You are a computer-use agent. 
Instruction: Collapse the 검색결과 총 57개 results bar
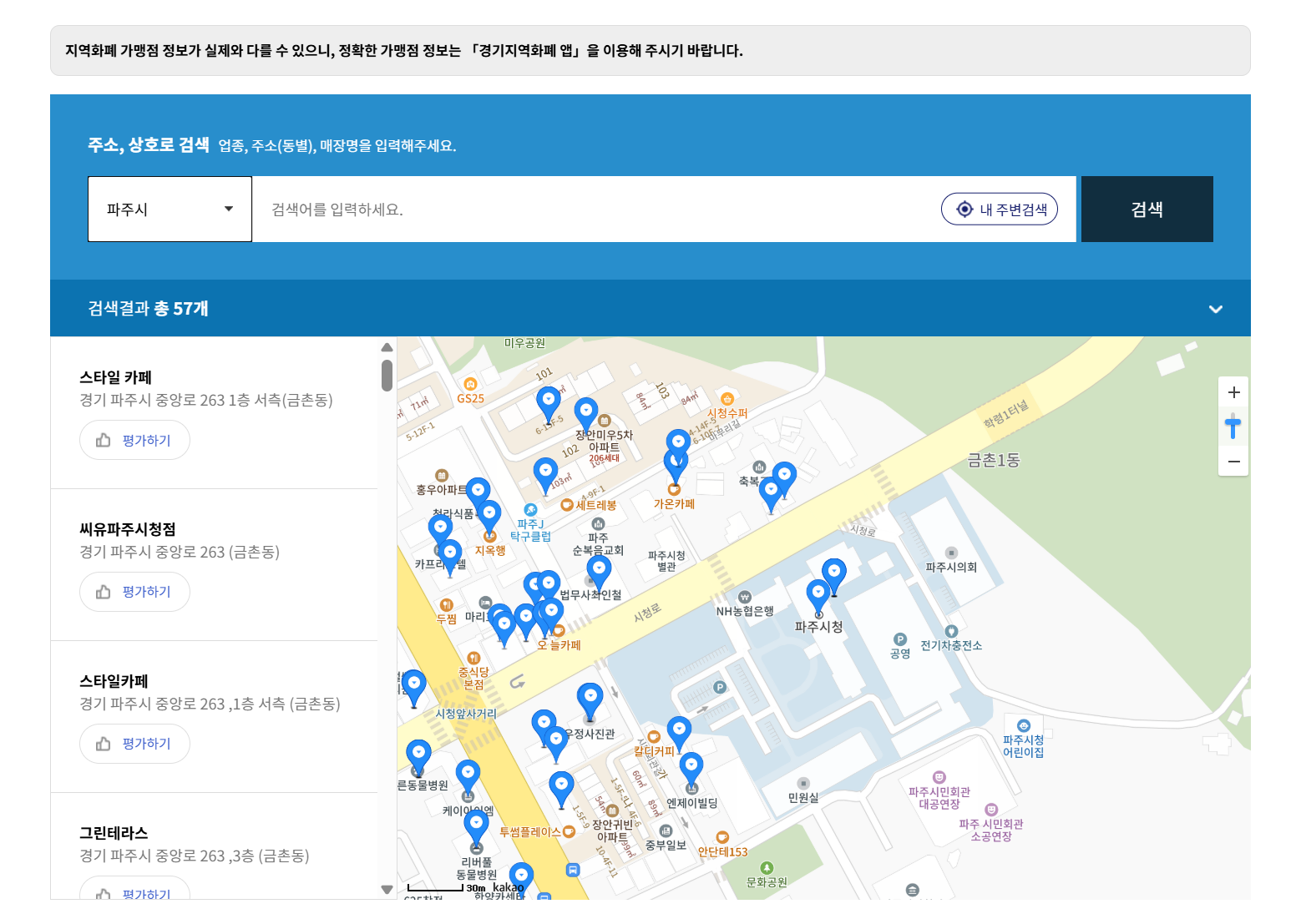click(x=1216, y=309)
